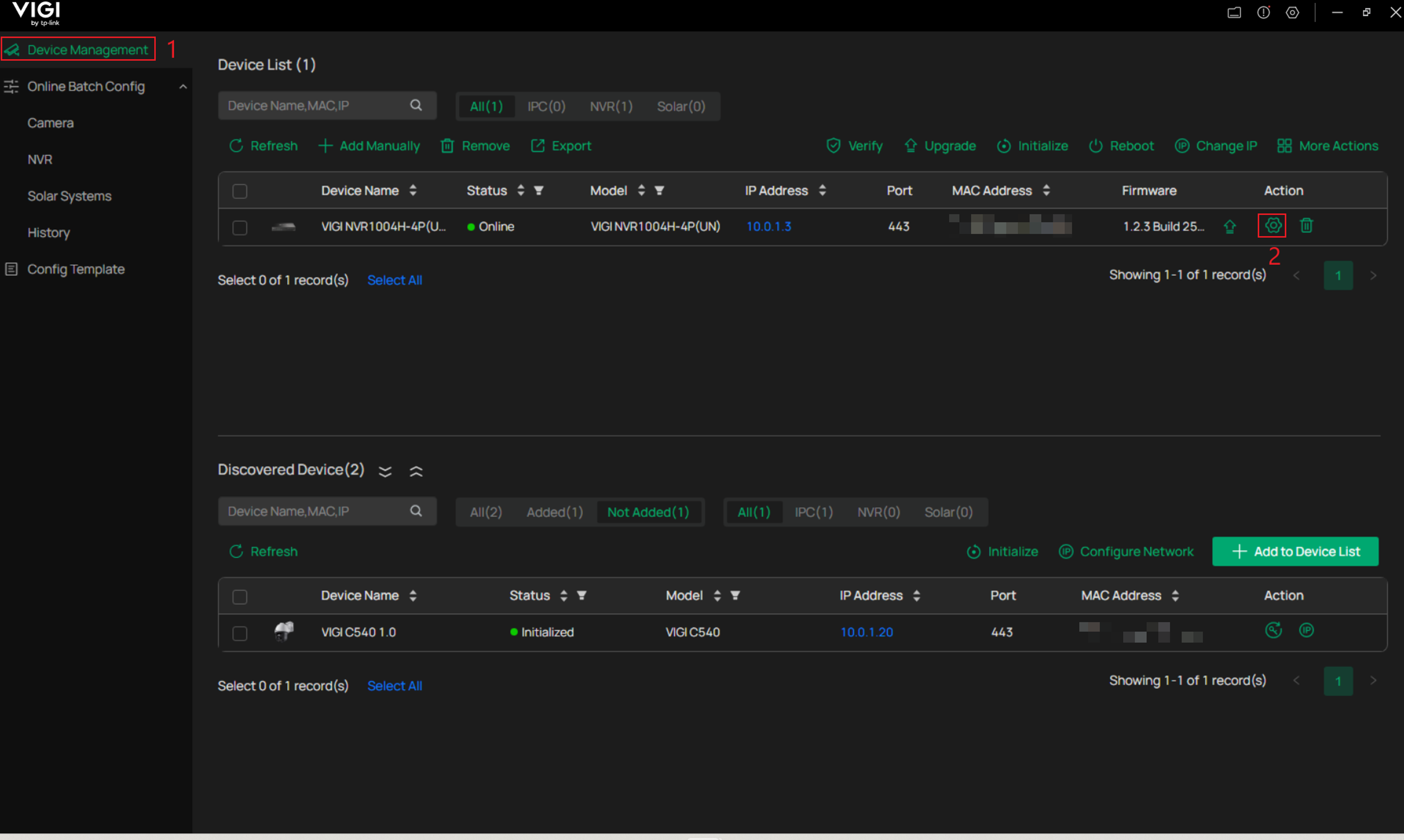This screenshot has height=840, width=1404.
Task: Go to next page in Device List
Action: pyautogui.click(x=1373, y=276)
